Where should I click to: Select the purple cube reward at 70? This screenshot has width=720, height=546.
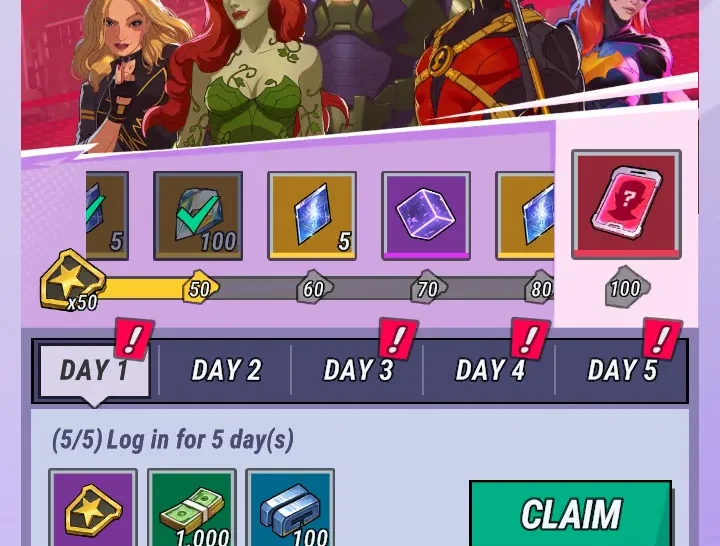point(426,216)
